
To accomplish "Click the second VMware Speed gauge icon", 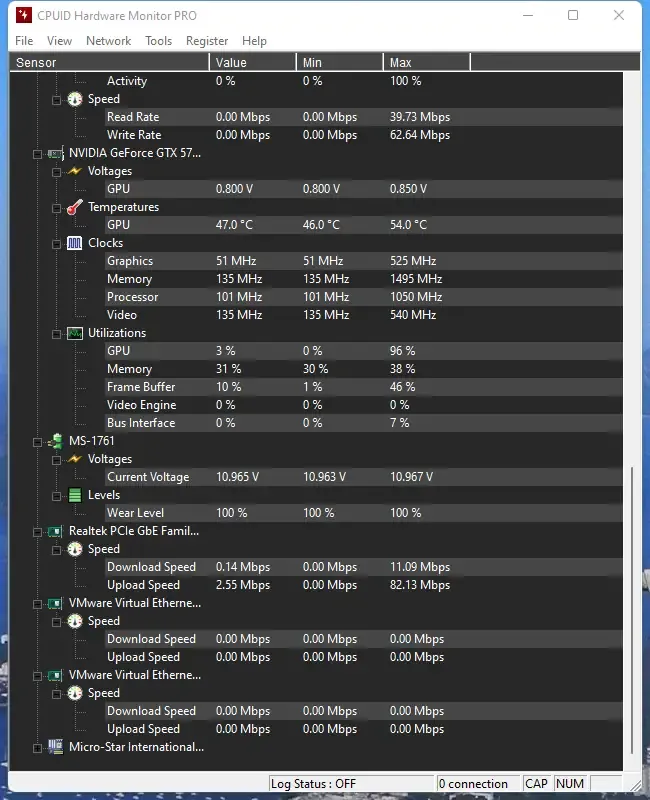I will click(75, 693).
